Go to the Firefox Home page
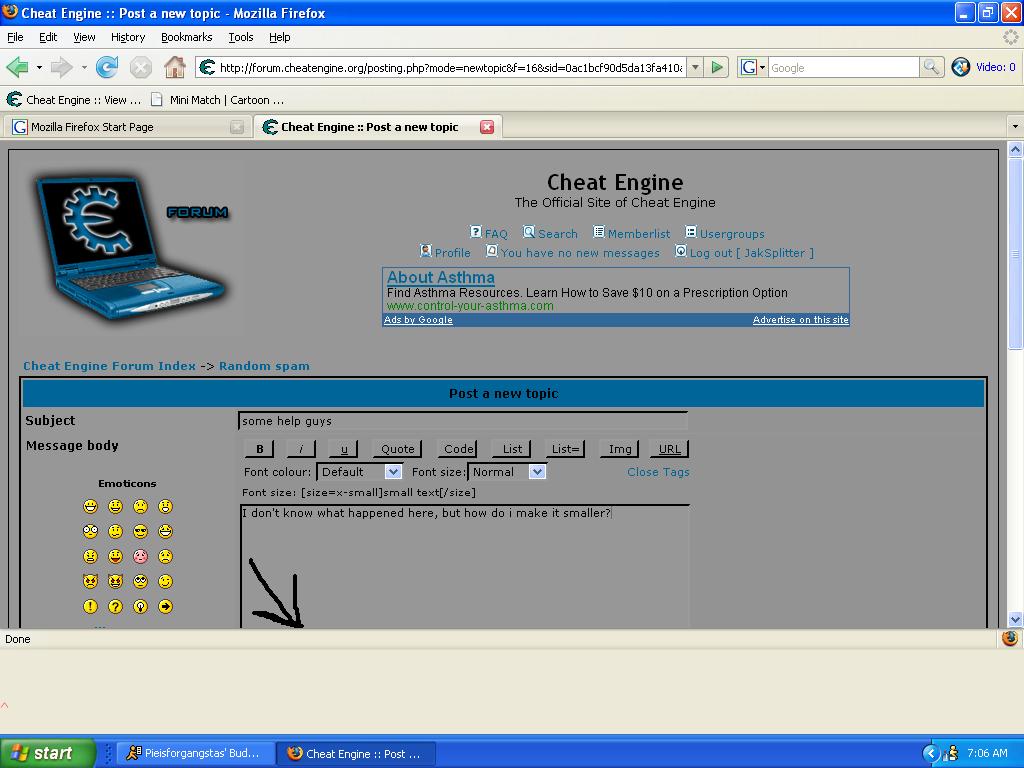Viewport: 1024px width, 768px height. tap(174, 67)
